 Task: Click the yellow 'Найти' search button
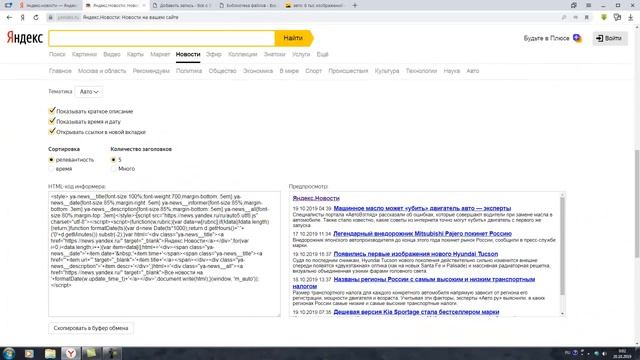(293, 38)
